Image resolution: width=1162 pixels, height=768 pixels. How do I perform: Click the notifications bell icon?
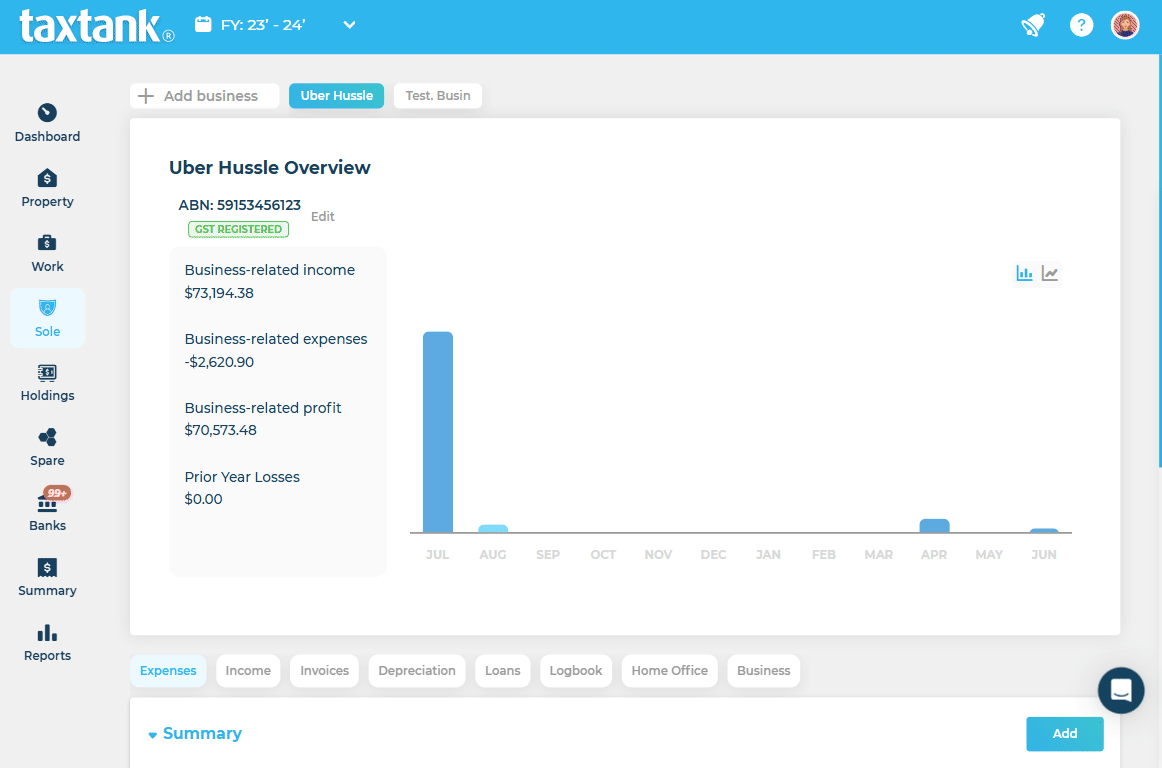click(1033, 25)
